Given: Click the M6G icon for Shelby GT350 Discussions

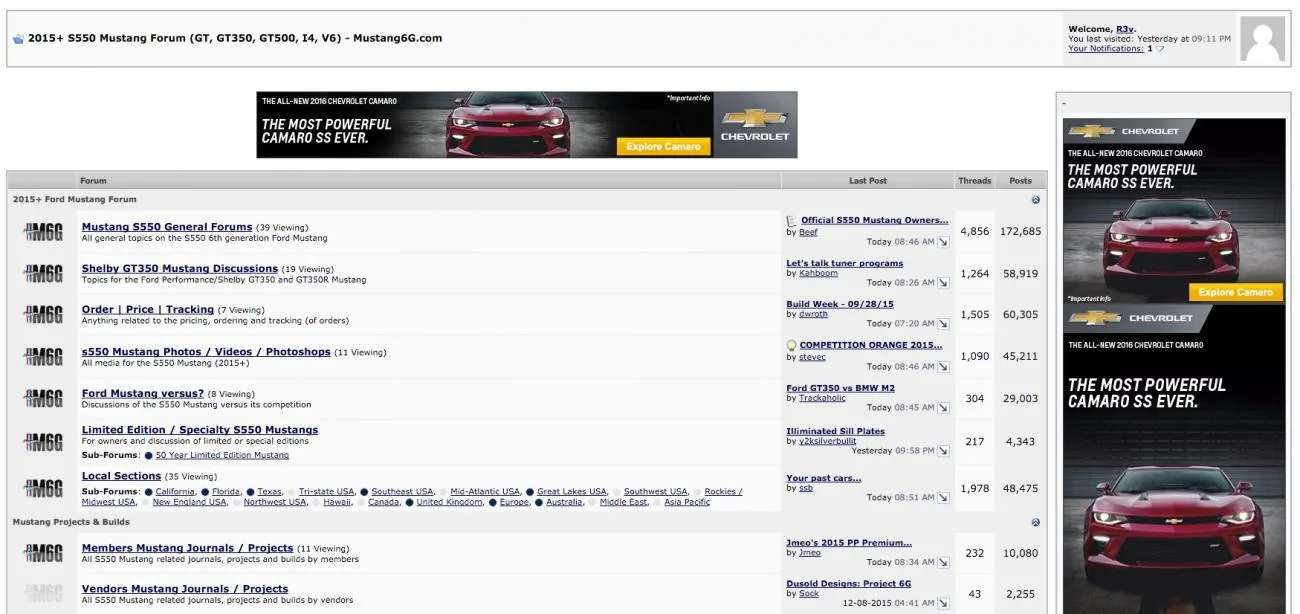Looking at the screenshot, I should click(43, 274).
